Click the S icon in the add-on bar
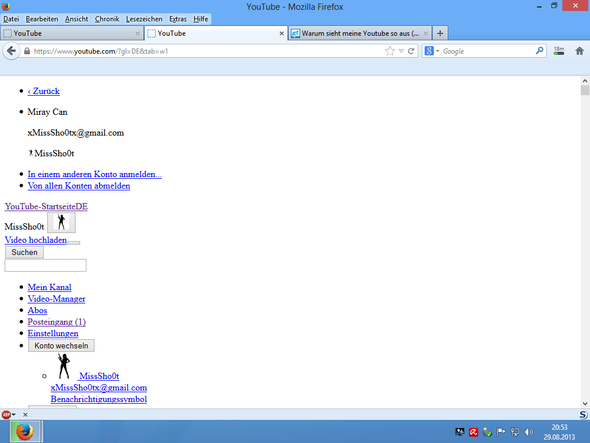Image resolution: width=590 pixels, height=443 pixels. (x=583, y=414)
